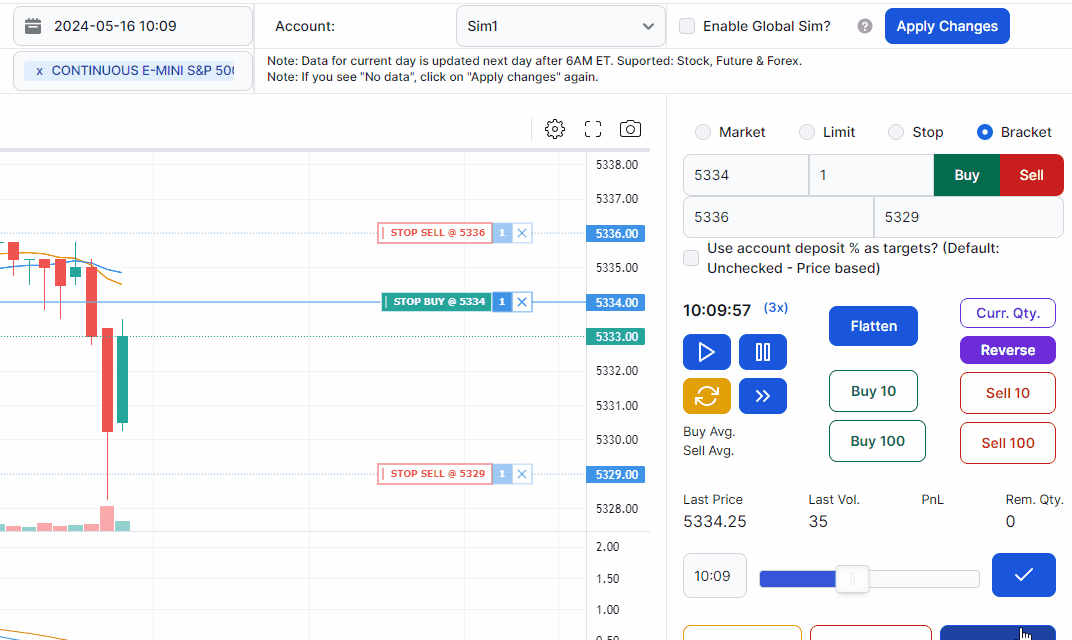1072x640 pixels.
Task: Click Last Price value 5334.25
Action: (714, 522)
